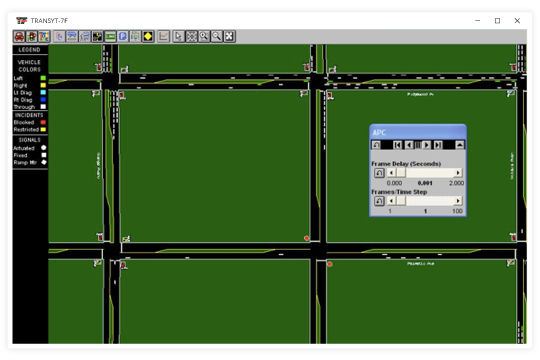The image size is (540, 360).
Task: Click the Ramp Mtr diamond symbol
Action: (44, 162)
